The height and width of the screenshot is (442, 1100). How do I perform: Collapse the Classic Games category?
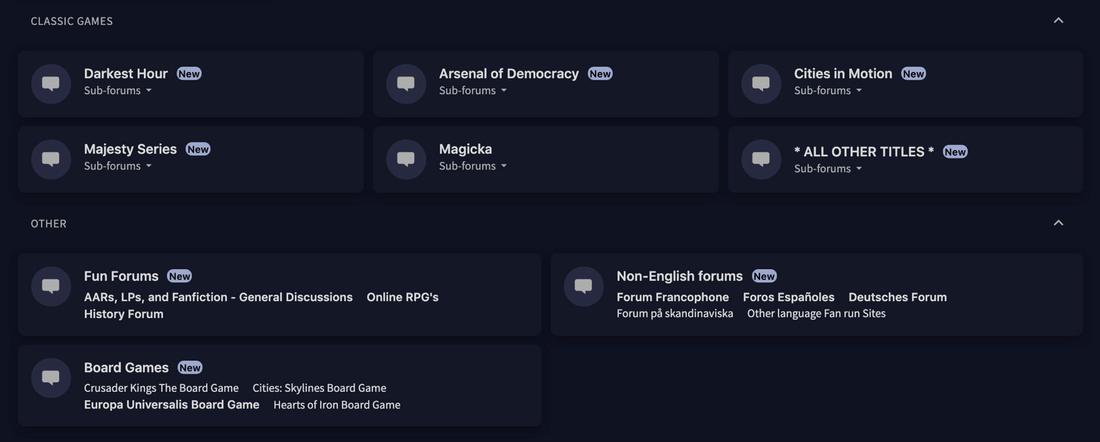click(1058, 21)
